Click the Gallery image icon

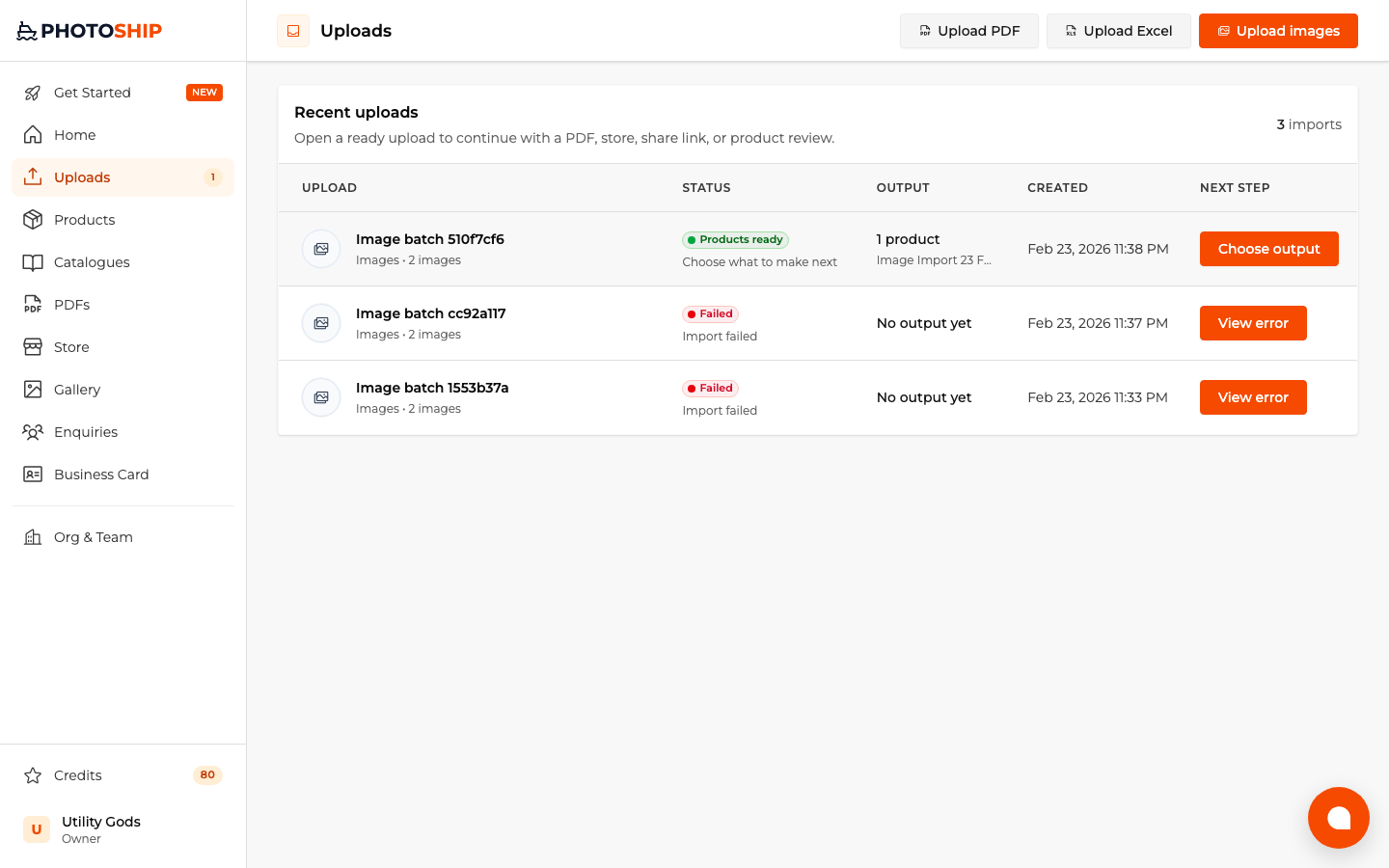point(33,390)
